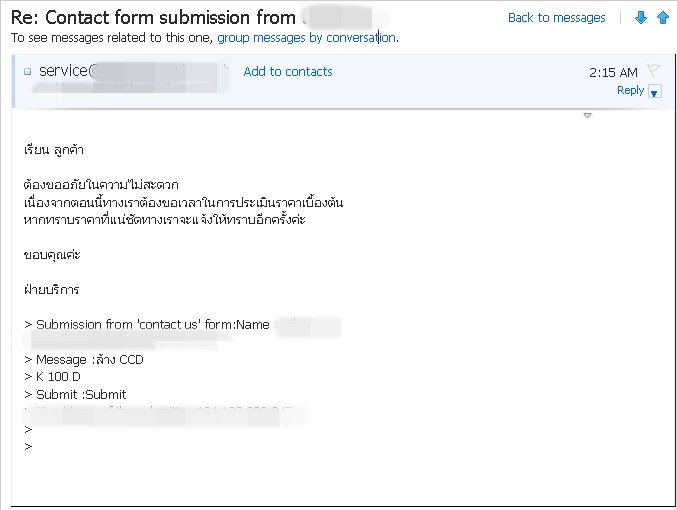Go to previous message with up arrow
This screenshot has width=677, height=510.
tap(662, 18)
